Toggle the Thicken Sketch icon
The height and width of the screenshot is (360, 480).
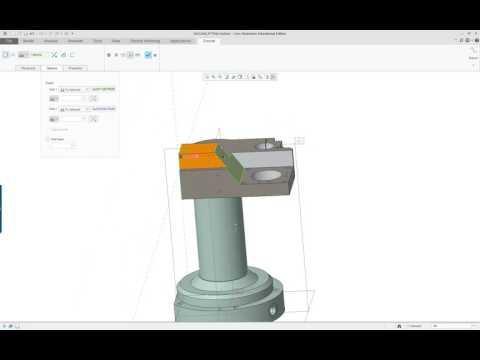click(x=72, y=55)
